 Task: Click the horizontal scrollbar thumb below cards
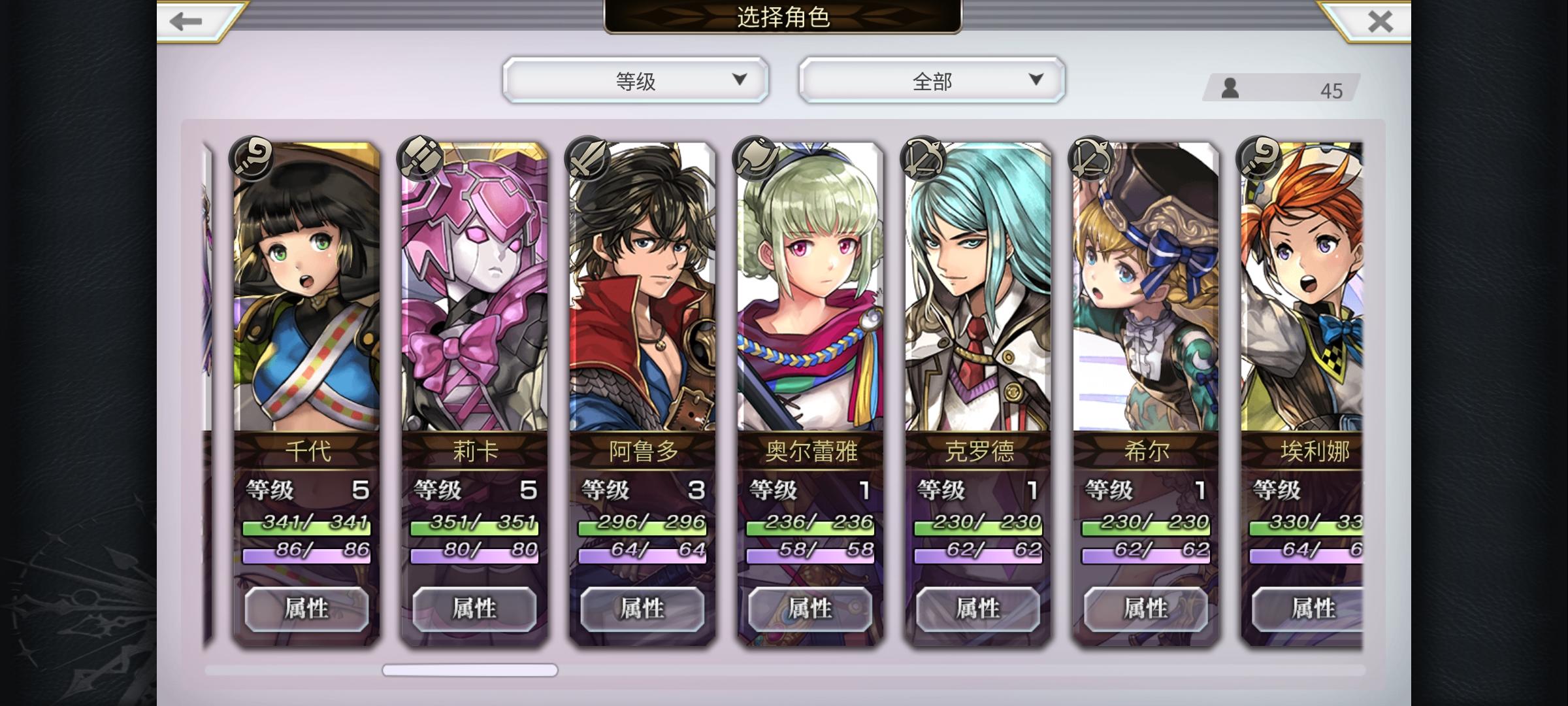click(x=470, y=670)
